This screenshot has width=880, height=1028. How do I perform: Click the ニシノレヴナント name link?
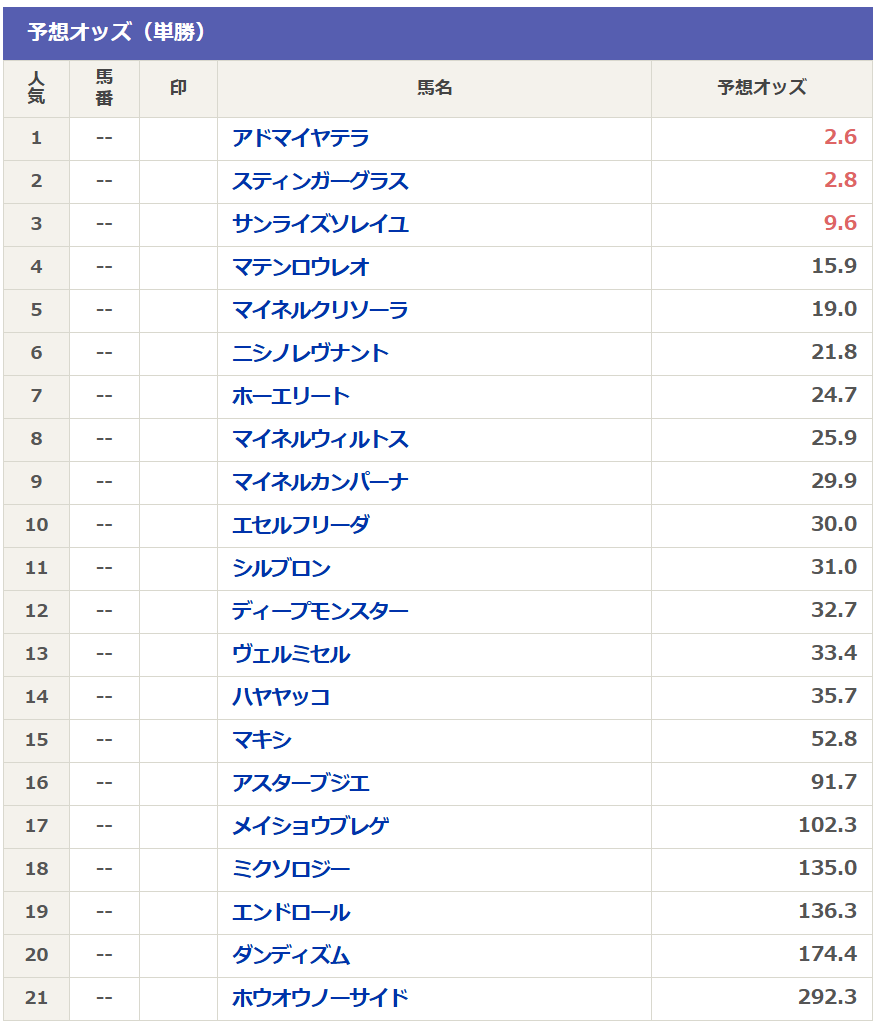click(310, 353)
